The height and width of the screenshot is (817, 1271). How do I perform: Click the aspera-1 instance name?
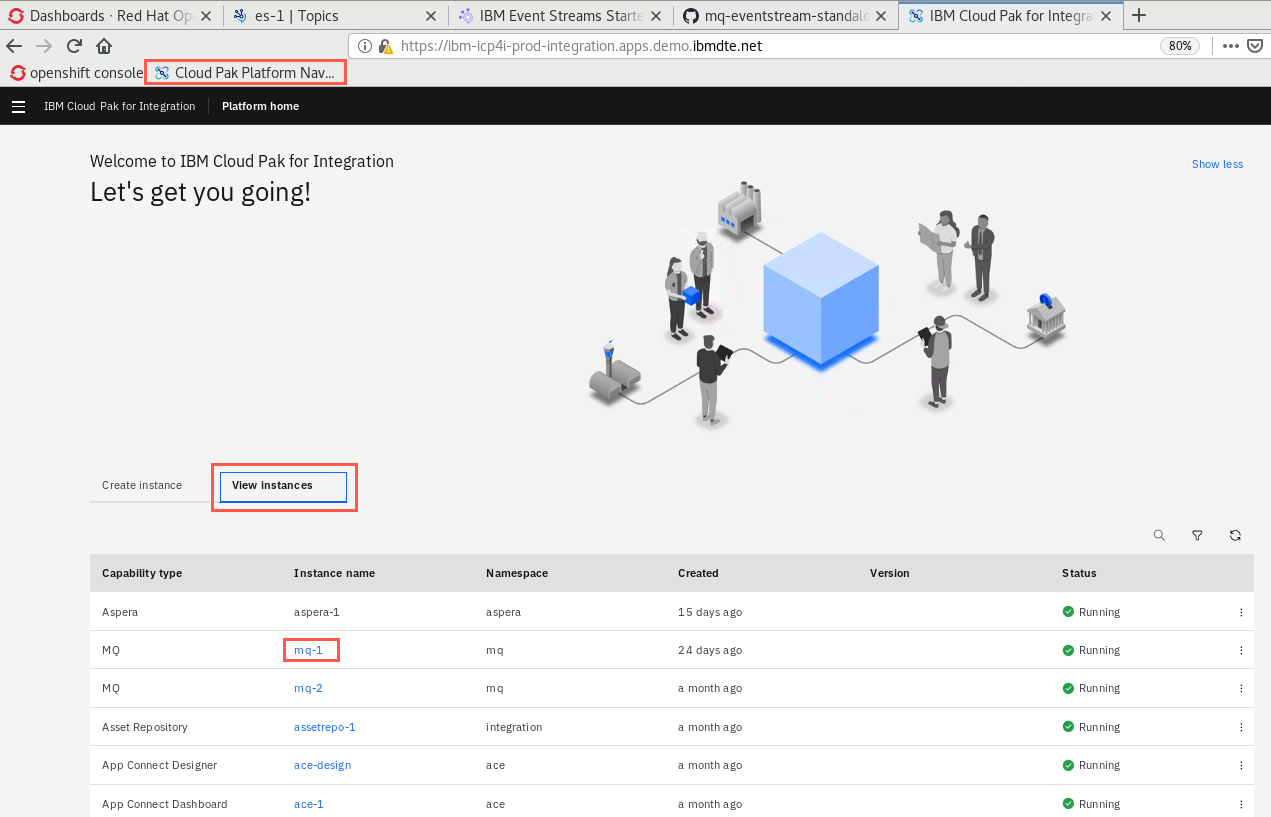click(x=317, y=612)
